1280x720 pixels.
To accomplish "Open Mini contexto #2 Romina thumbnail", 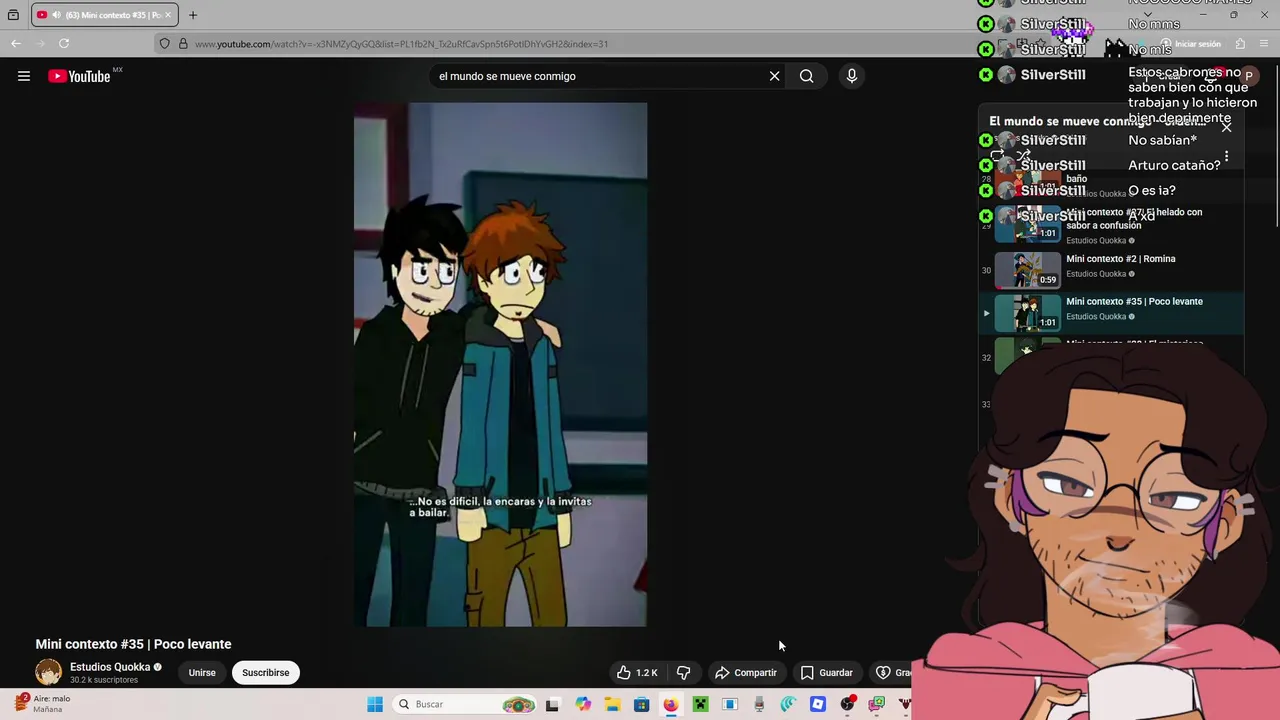I will (1027, 270).
